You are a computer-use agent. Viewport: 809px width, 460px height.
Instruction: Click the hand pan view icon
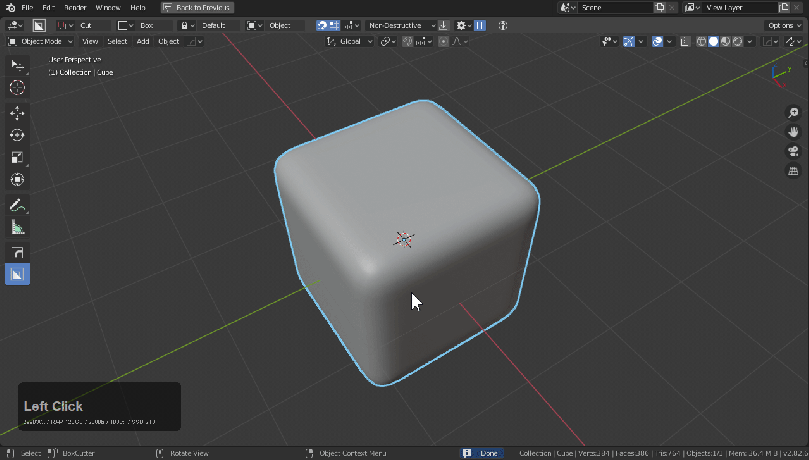[793, 132]
